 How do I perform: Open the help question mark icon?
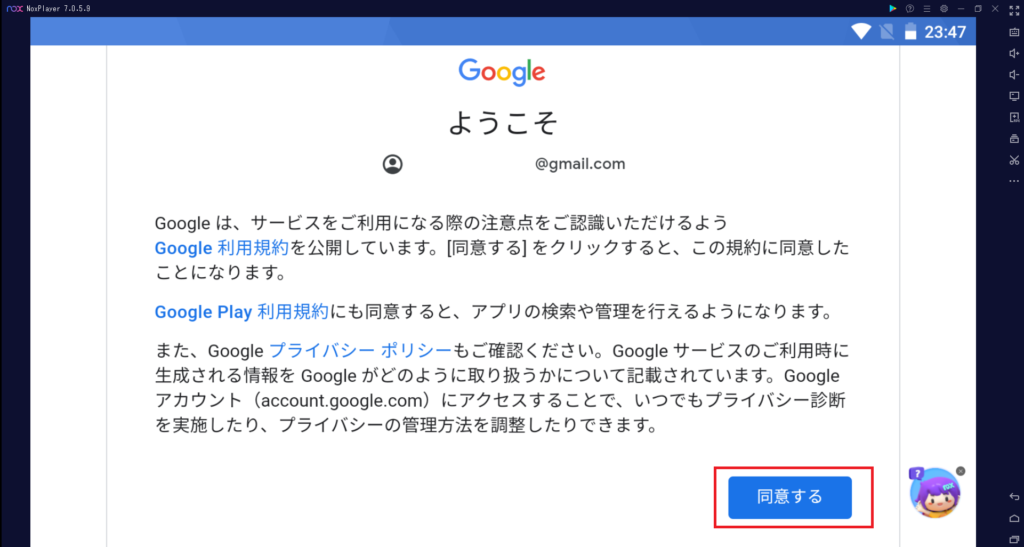click(x=910, y=8)
